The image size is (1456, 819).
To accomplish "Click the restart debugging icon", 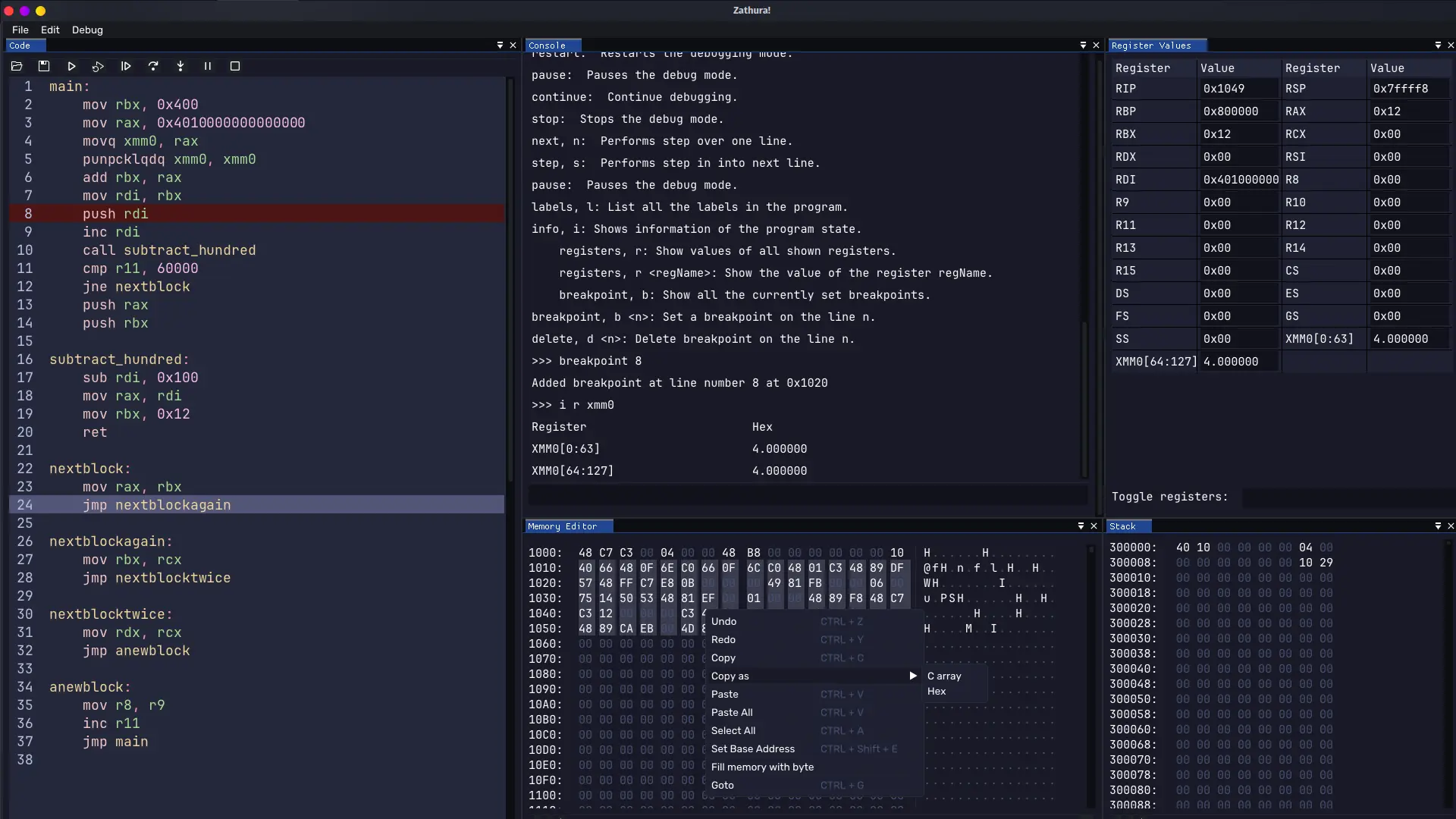I will [x=98, y=67].
